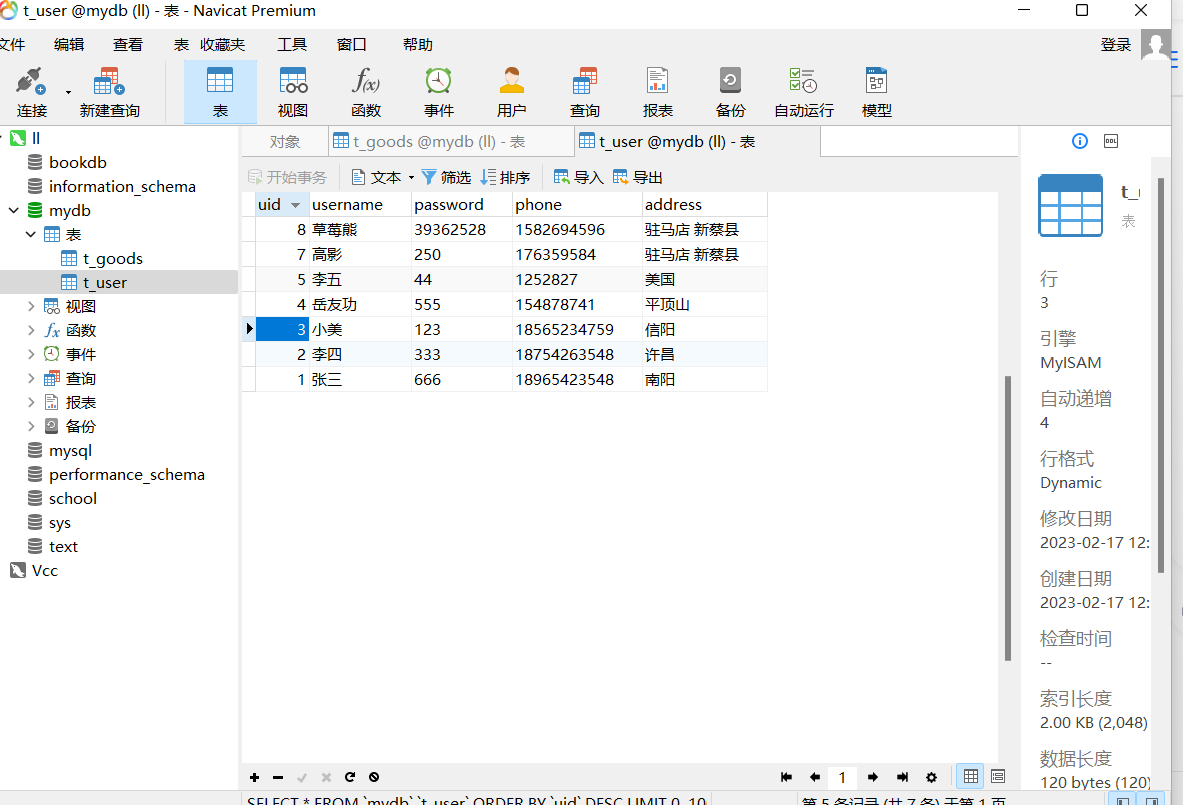Collapse the Tables (表) tree node
1183x805 pixels.
click(31, 235)
